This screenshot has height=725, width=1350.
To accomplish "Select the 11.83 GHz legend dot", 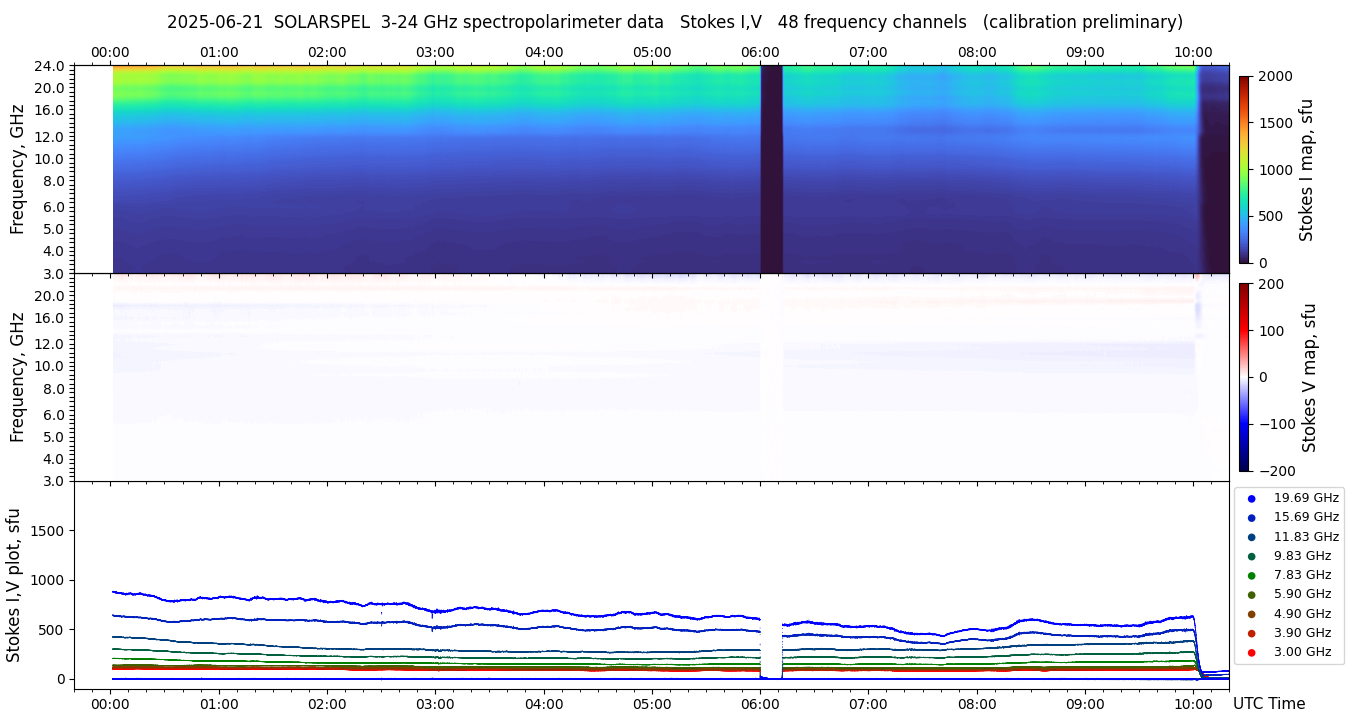I will point(1251,537).
